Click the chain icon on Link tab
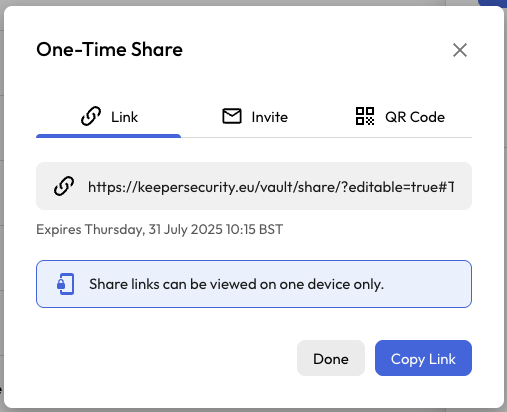The width and height of the screenshot is (507, 412). pos(91,116)
